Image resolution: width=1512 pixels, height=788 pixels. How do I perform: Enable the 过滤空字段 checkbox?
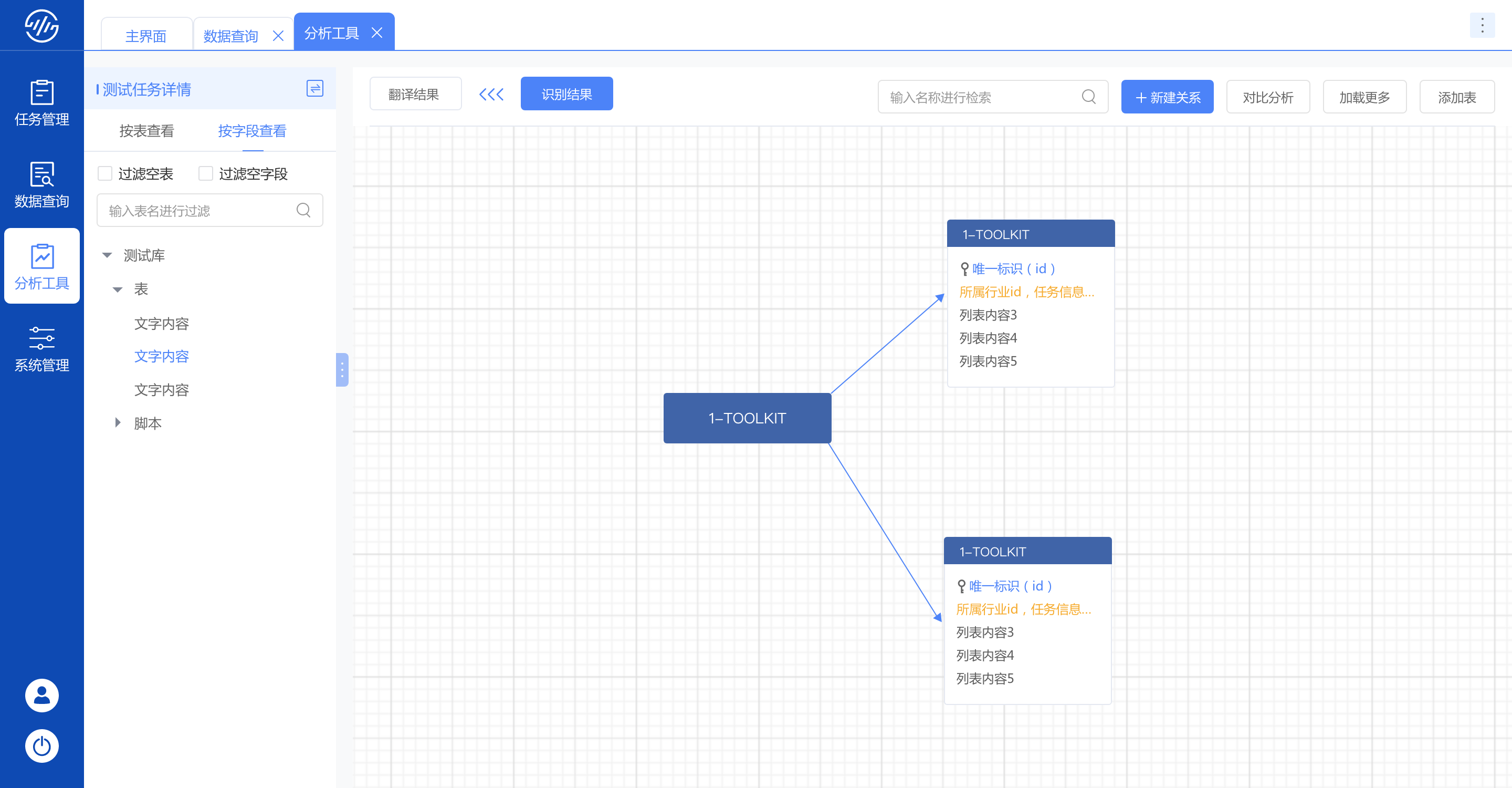pyautogui.click(x=205, y=173)
